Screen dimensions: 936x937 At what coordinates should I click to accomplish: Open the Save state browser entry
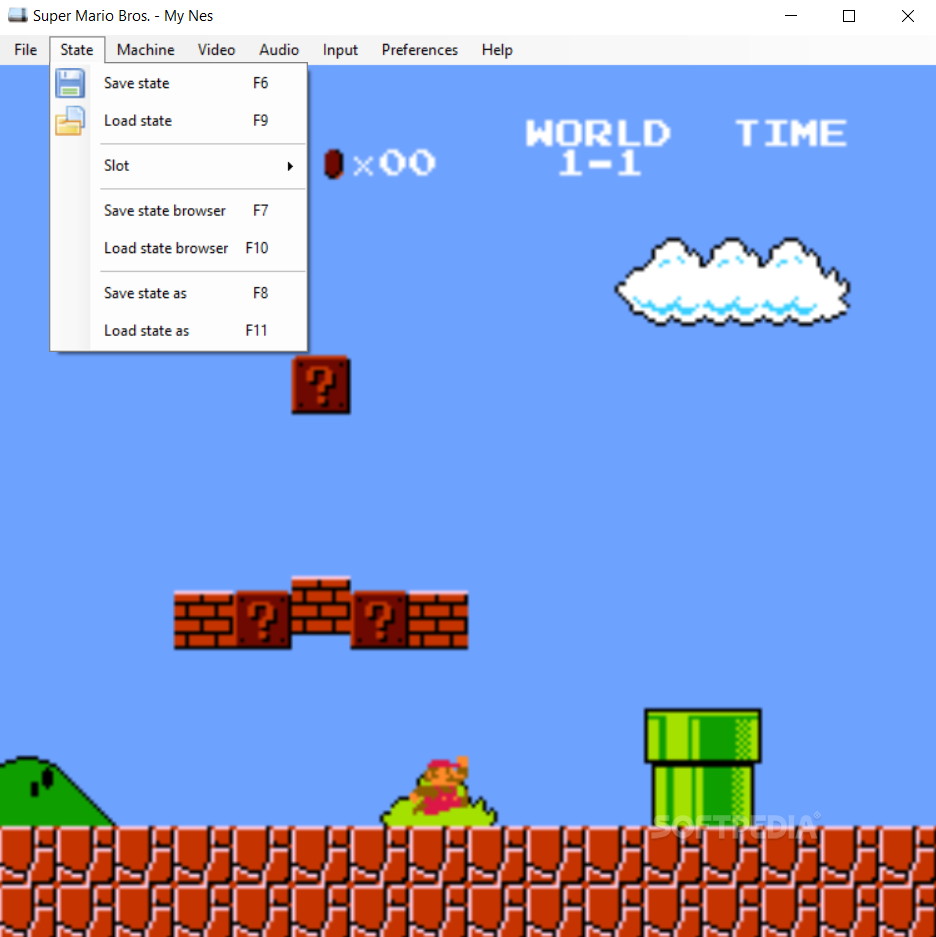pos(179,210)
